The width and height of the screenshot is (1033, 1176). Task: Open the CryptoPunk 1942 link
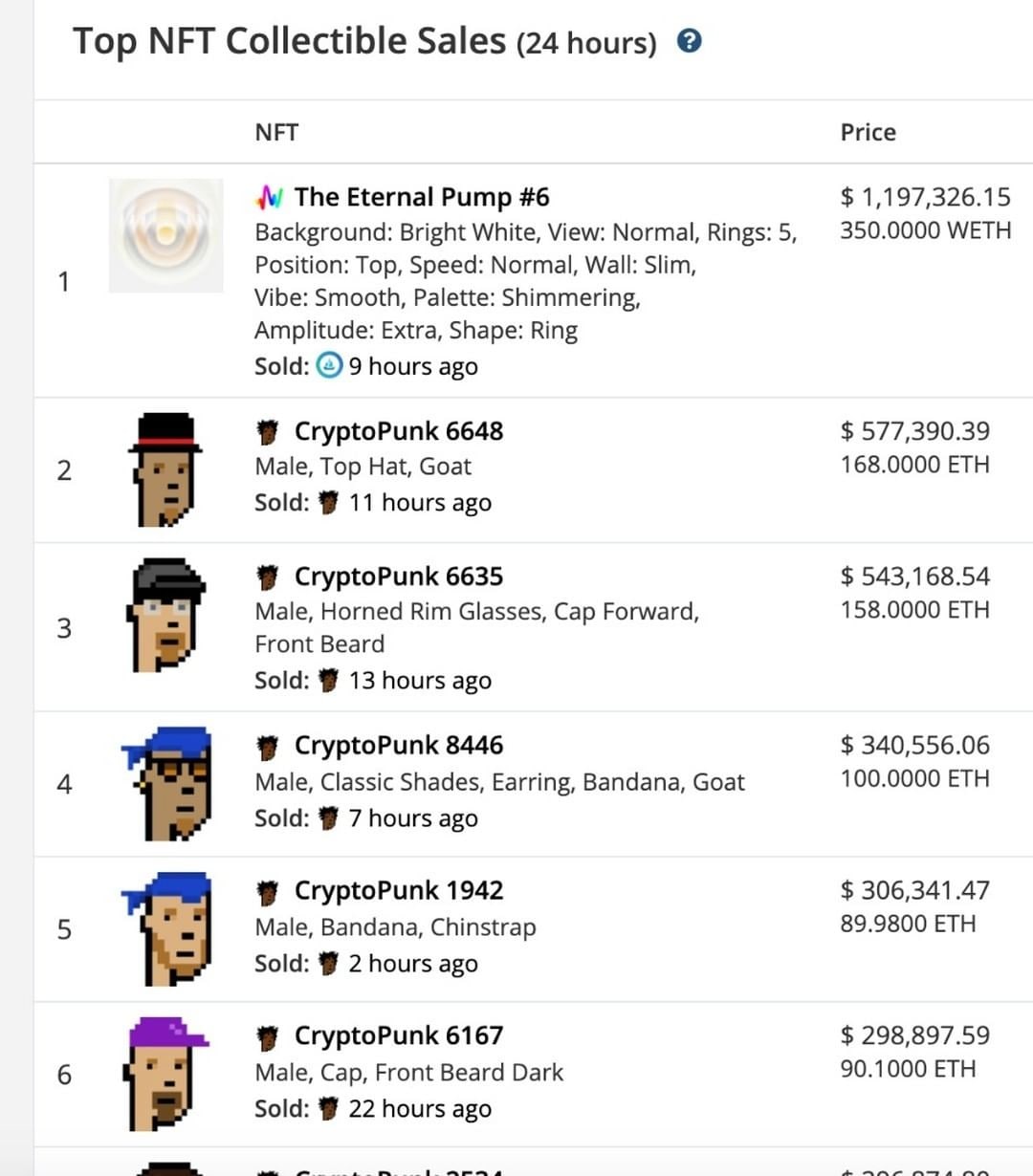[399, 890]
